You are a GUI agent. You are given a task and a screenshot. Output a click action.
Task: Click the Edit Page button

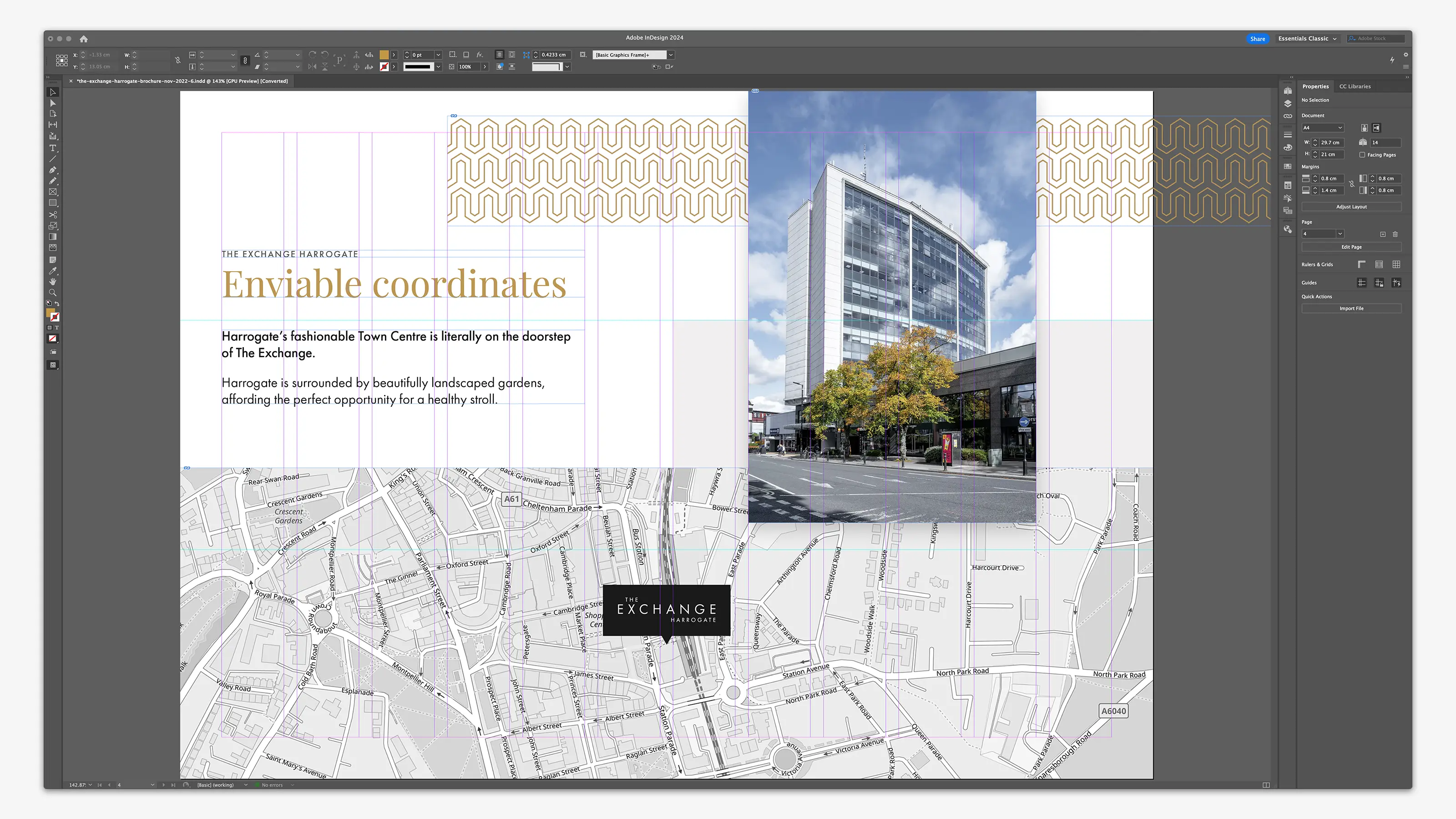tap(1351, 247)
